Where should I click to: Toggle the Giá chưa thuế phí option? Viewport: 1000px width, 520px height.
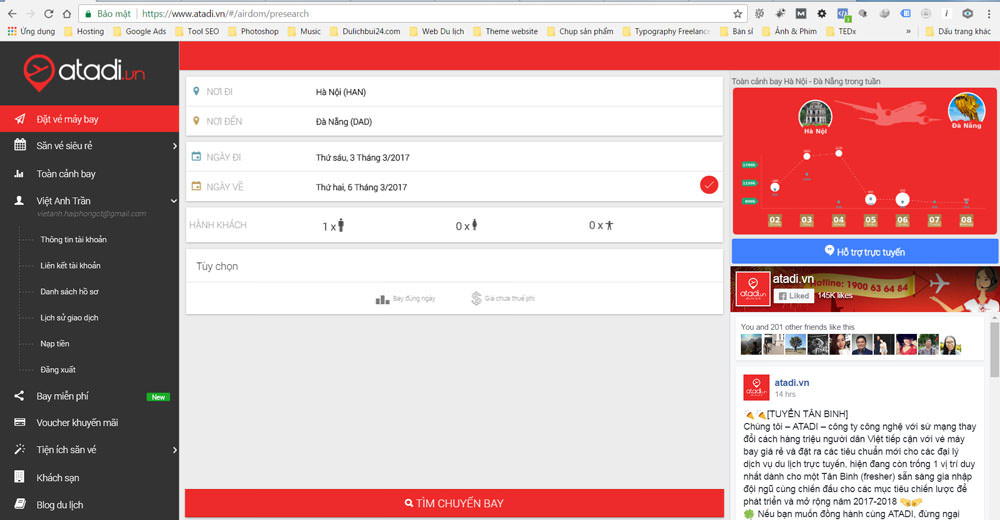pos(502,299)
